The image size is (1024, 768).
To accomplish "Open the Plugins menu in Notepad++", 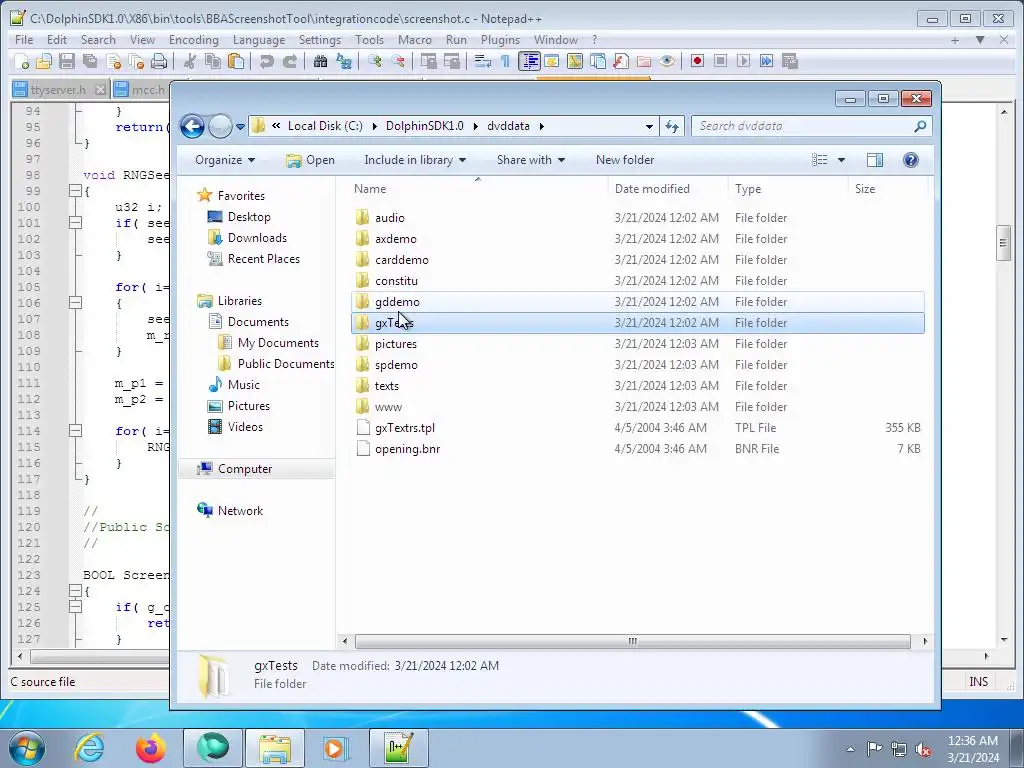I will tap(500, 40).
